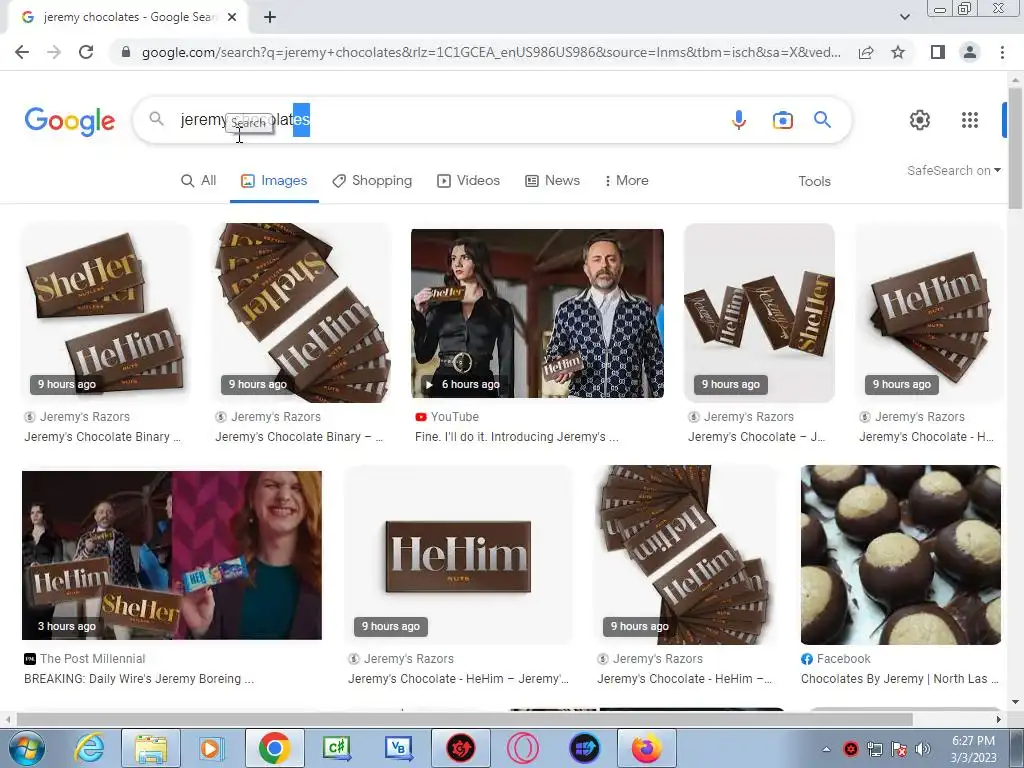The height and width of the screenshot is (768, 1024).
Task: Search by image with the camera icon
Action: [x=782, y=120]
